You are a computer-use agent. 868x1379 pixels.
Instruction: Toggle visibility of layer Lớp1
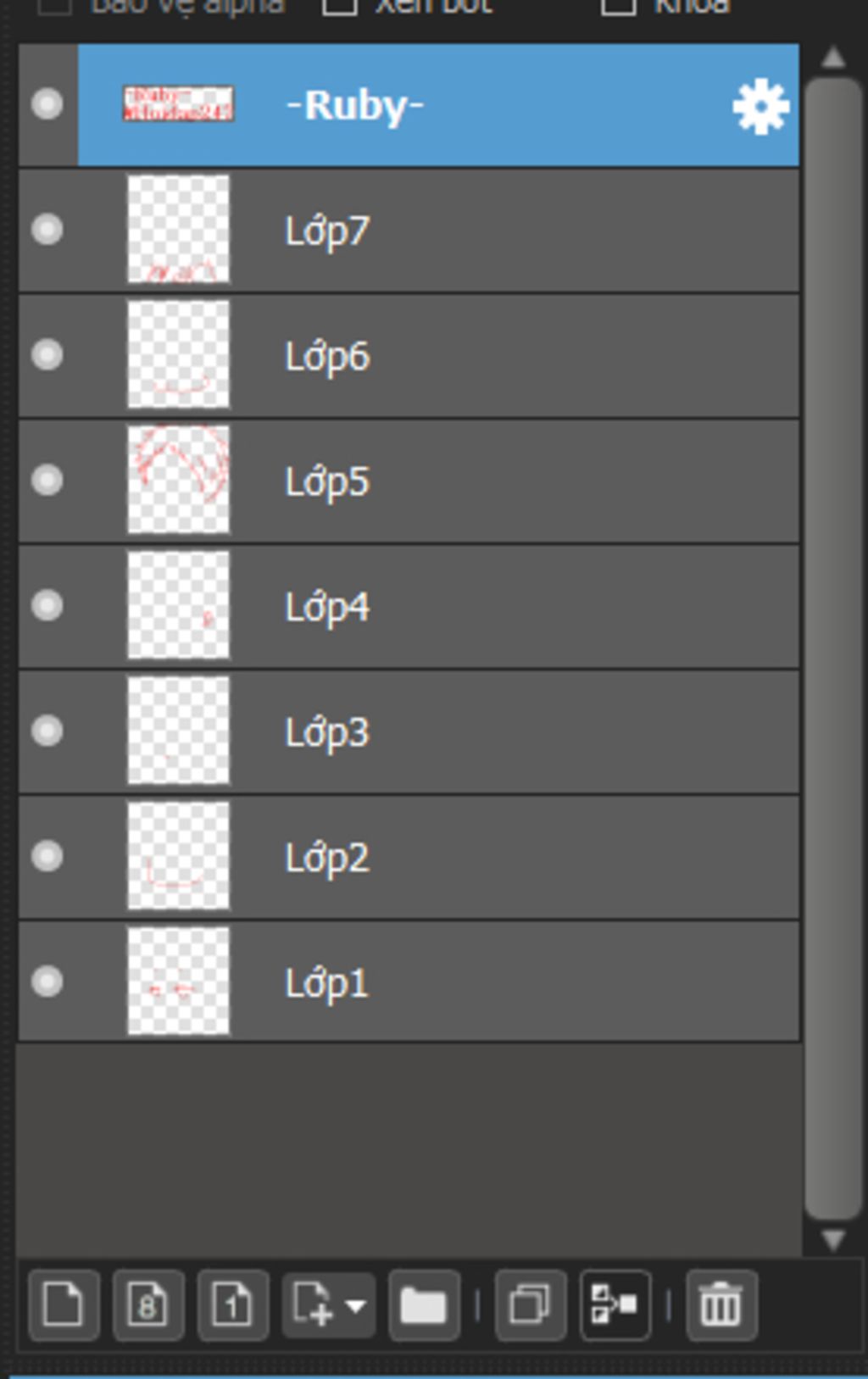[47, 981]
